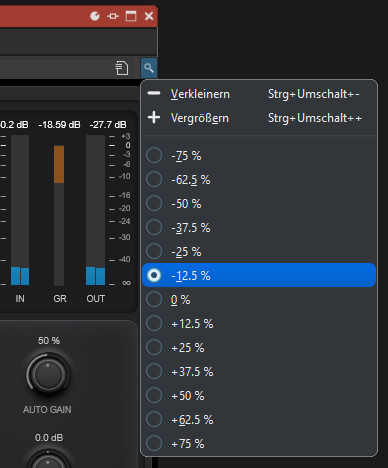388x468 pixels.
Task: Click the 50 % auto gain value
Action: 49,341
